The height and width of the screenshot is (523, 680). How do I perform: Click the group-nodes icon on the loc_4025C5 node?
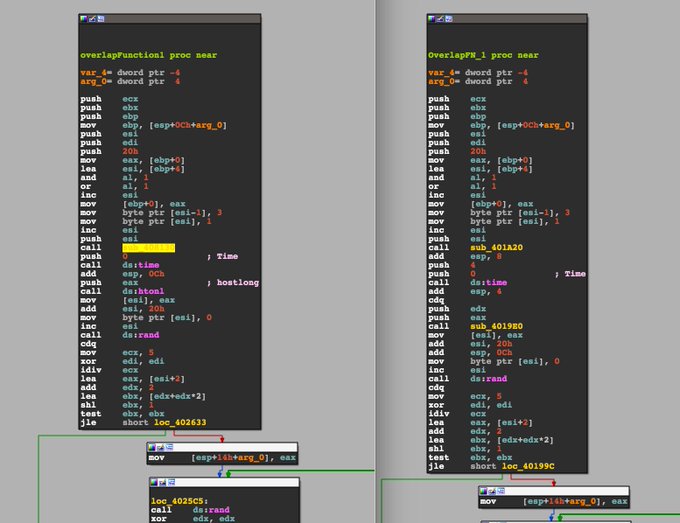tap(171, 482)
